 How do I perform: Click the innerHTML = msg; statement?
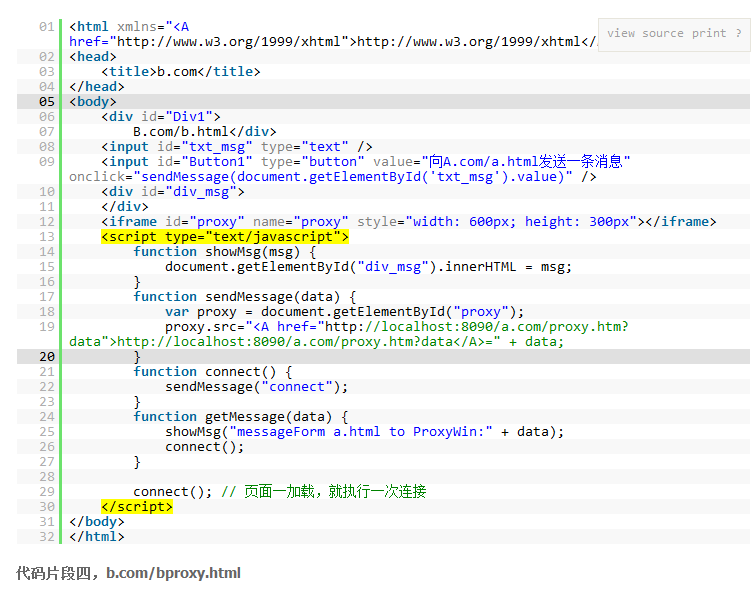[368, 267]
